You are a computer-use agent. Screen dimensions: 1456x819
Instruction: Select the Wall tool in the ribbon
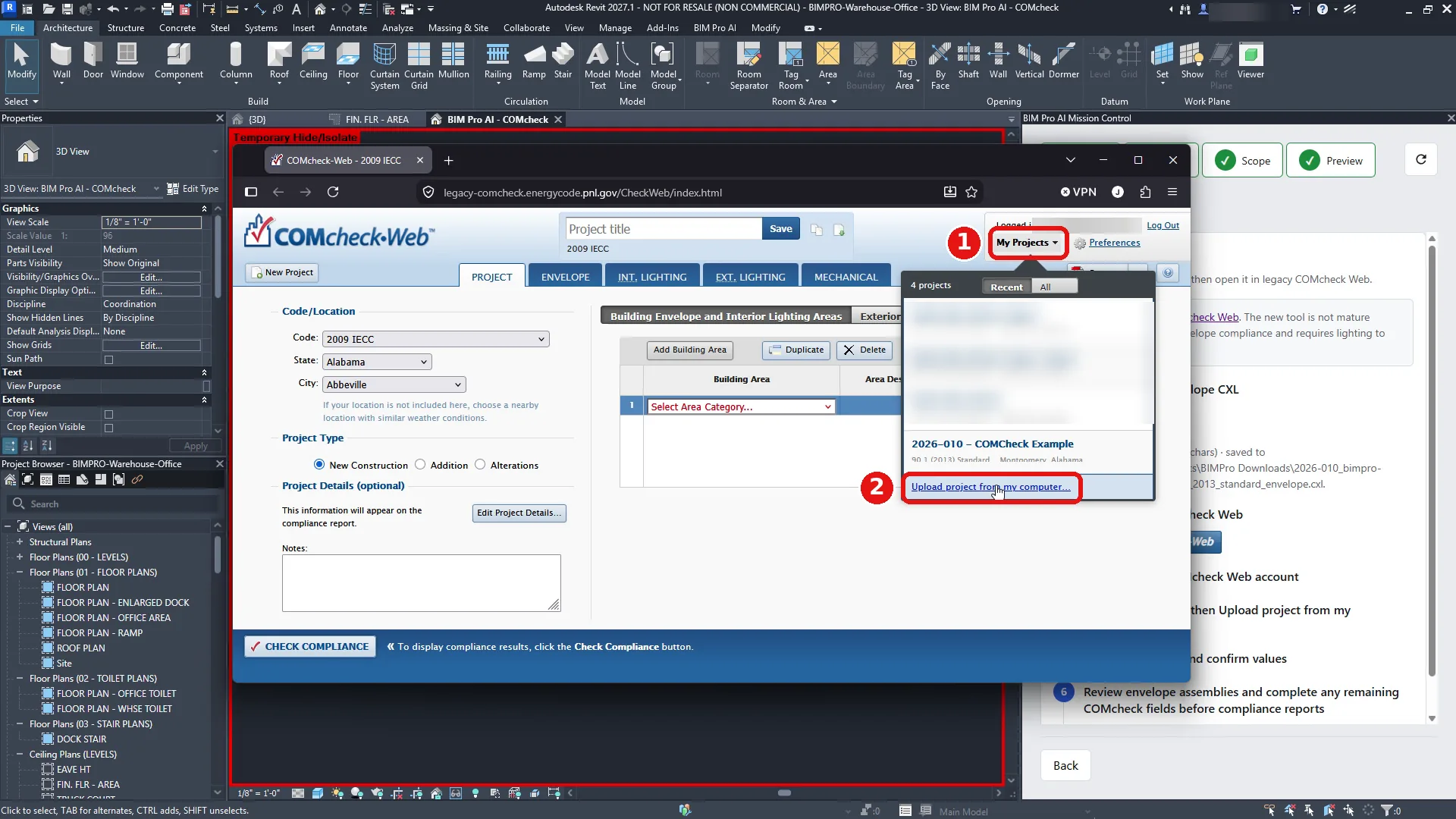coord(61,61)
